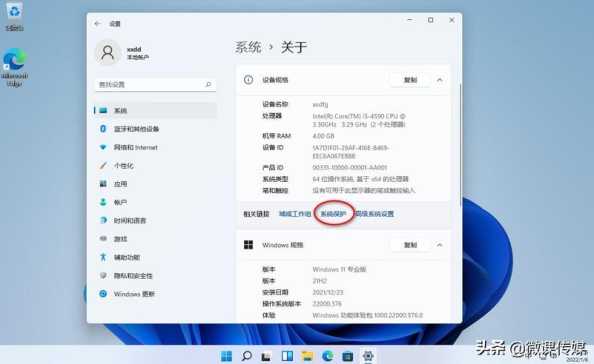Go back with the Settings back arrow
594x364 pixels.
[98, 24]
